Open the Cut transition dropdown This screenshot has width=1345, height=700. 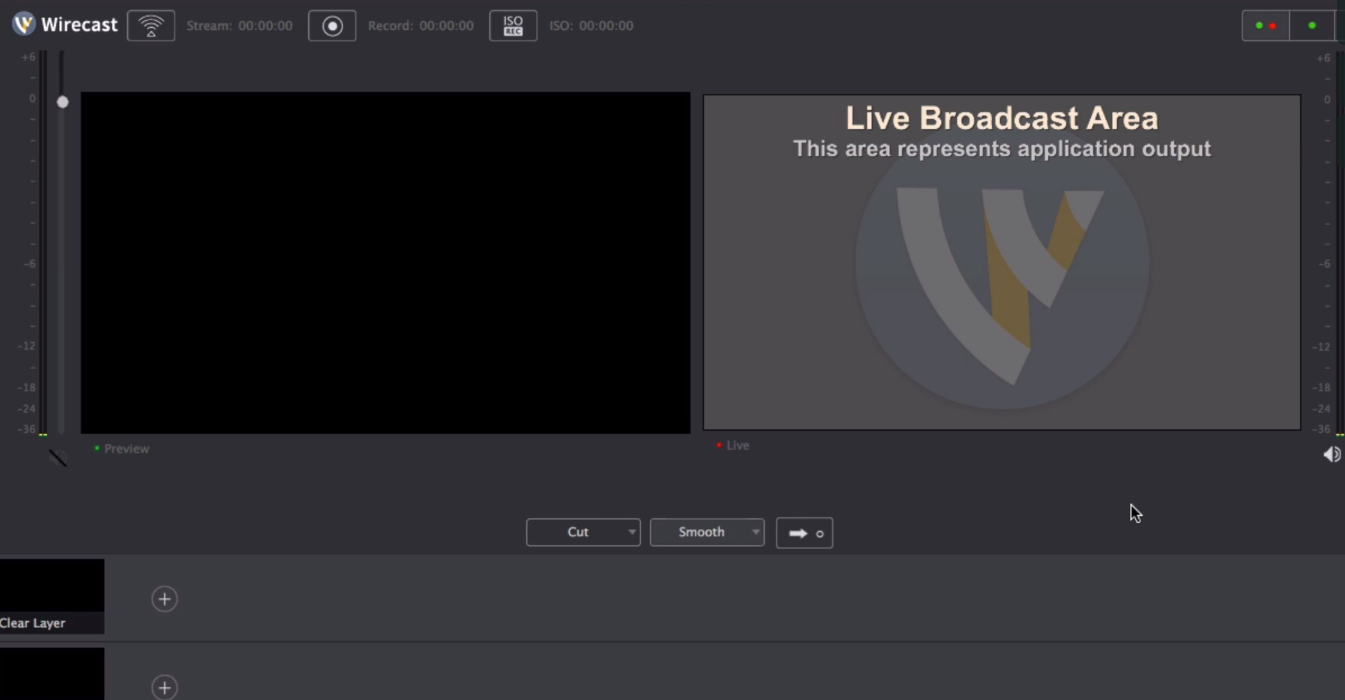632,531
